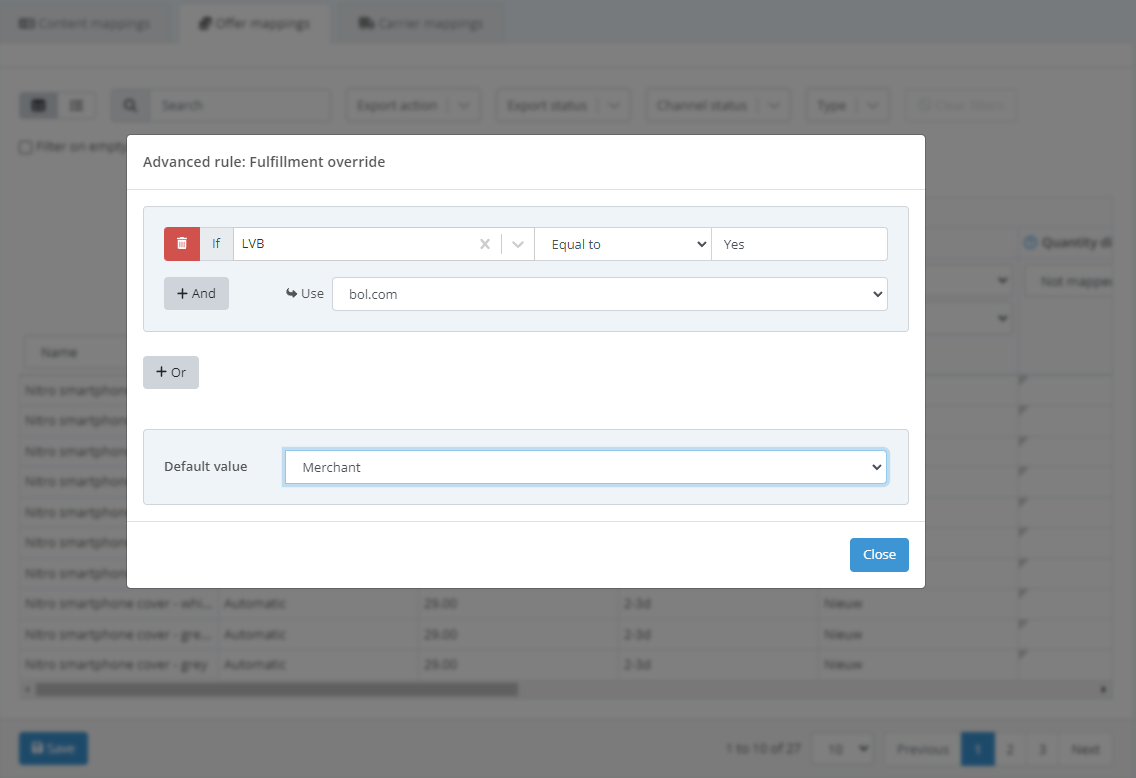
Task: Switch to the Content mappings tab
Action: tap(85, 23)
